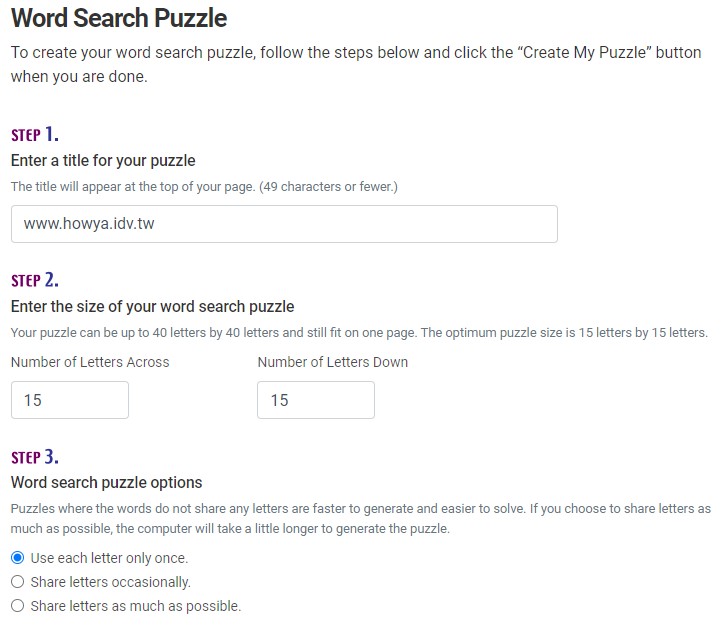Image resolution: width=726 pixels, height=629 pixels.
Task: Select "Use each letter only once" radio button
Action: [17, 558]
